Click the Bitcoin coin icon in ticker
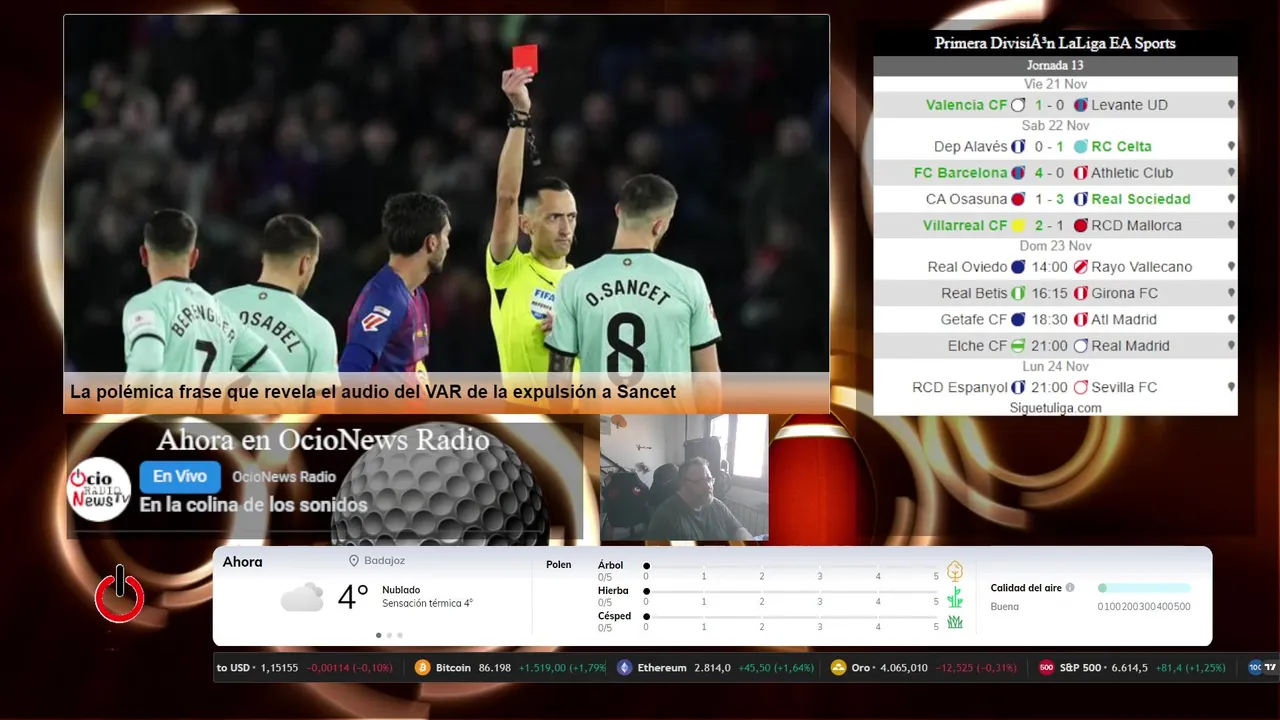Viewport: 1280px width, 720px height. [422, 667]
